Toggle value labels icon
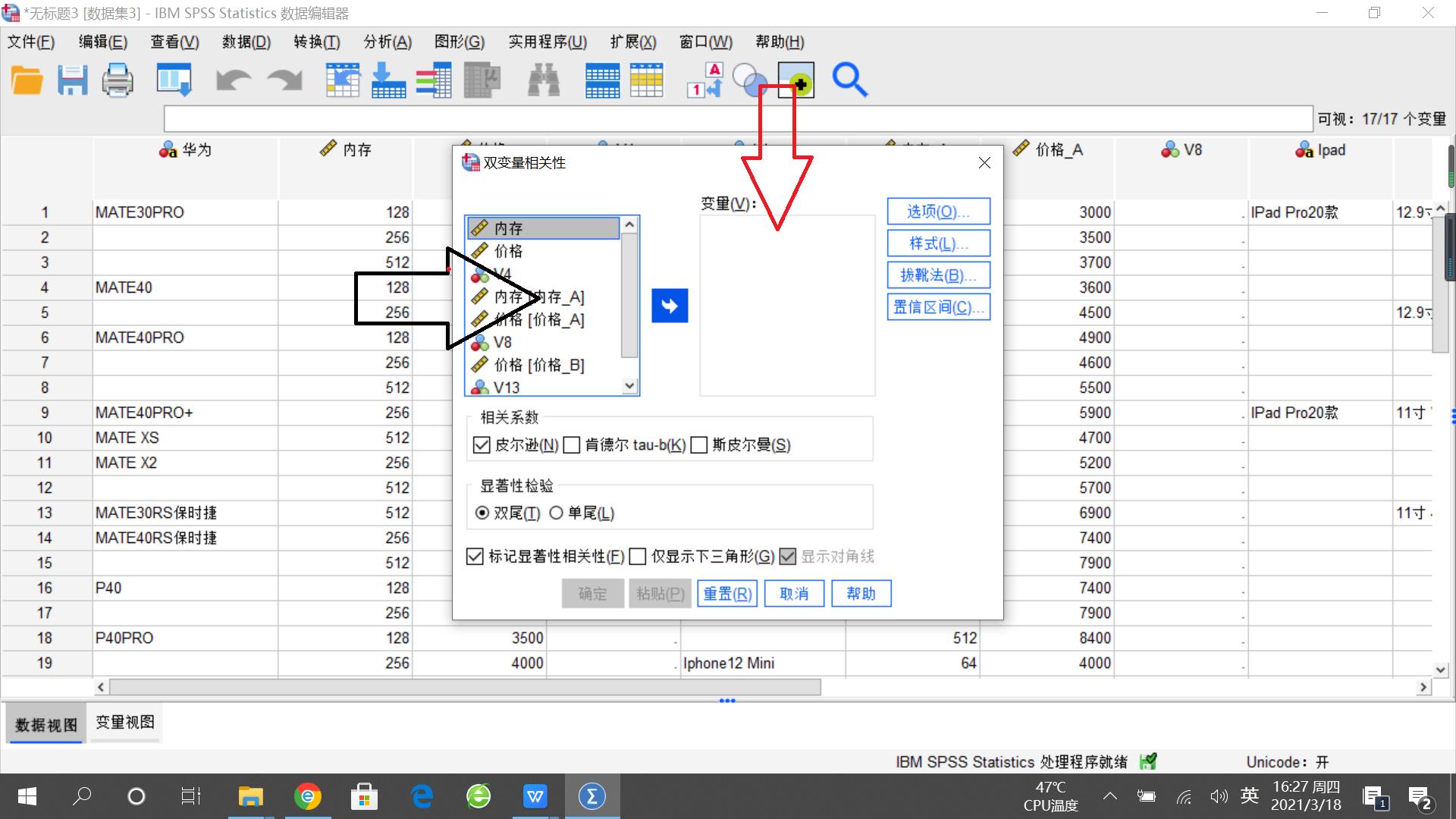This screenshot has height=819, width=1456. [x=705, y=80]
